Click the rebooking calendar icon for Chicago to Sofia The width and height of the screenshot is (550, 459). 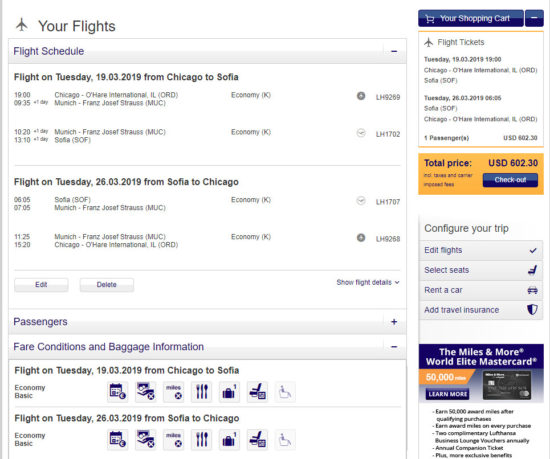coord(118,392)
